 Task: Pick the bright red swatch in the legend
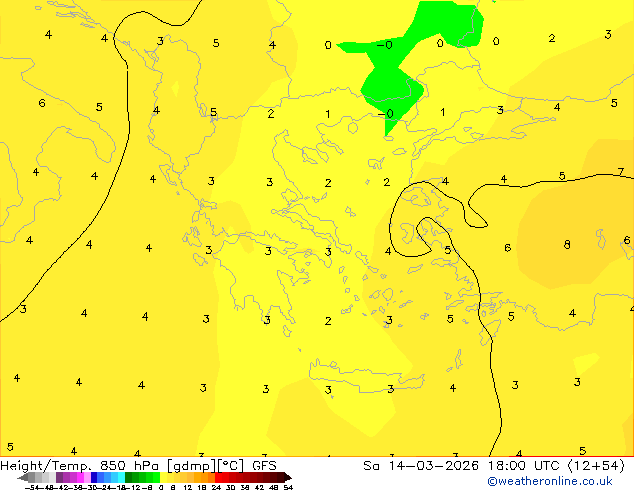point(218,478)
